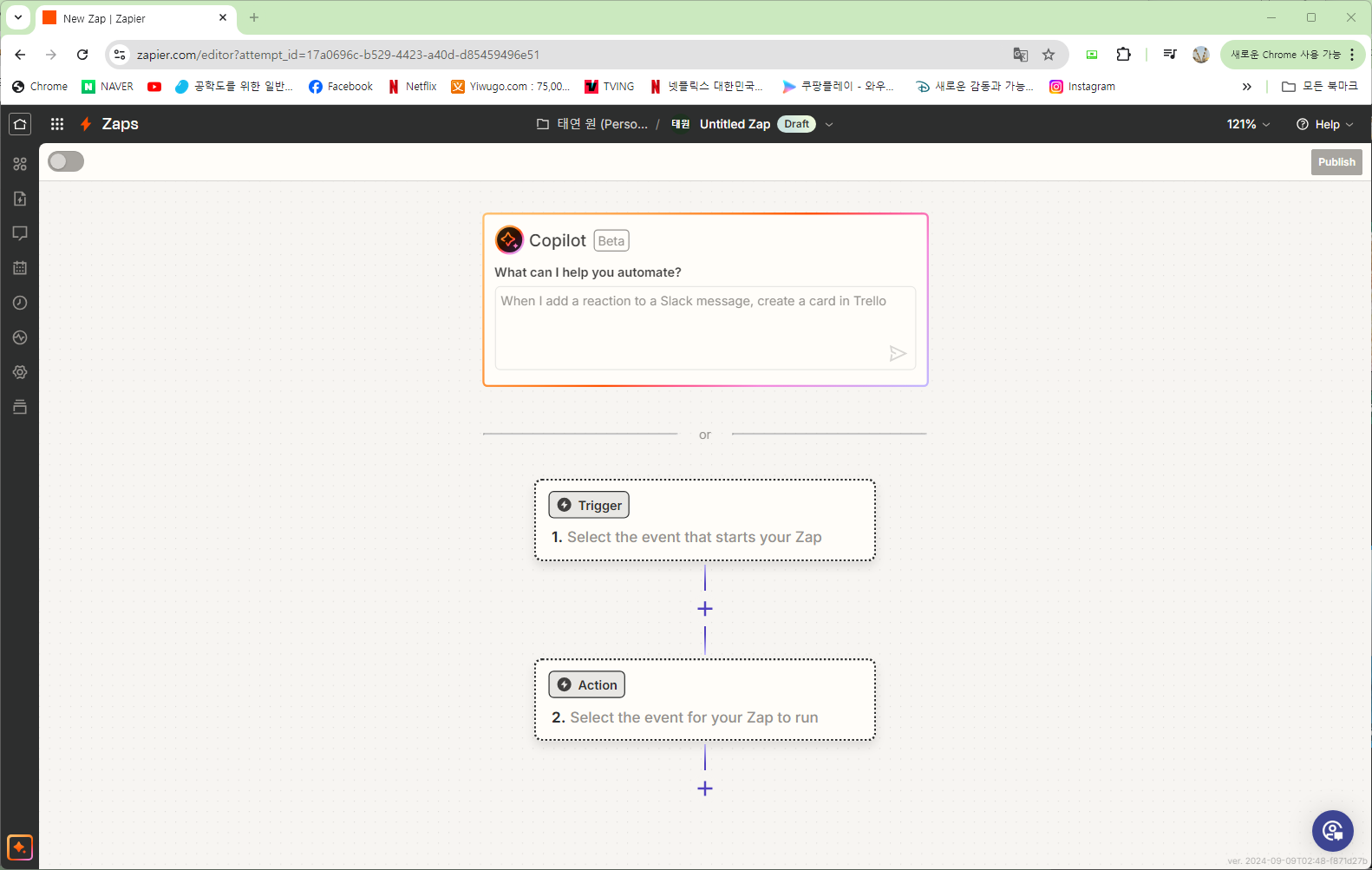Click the Trigger step button
1372x870 pixels.
pyautogui.click(x=589, y=505)
